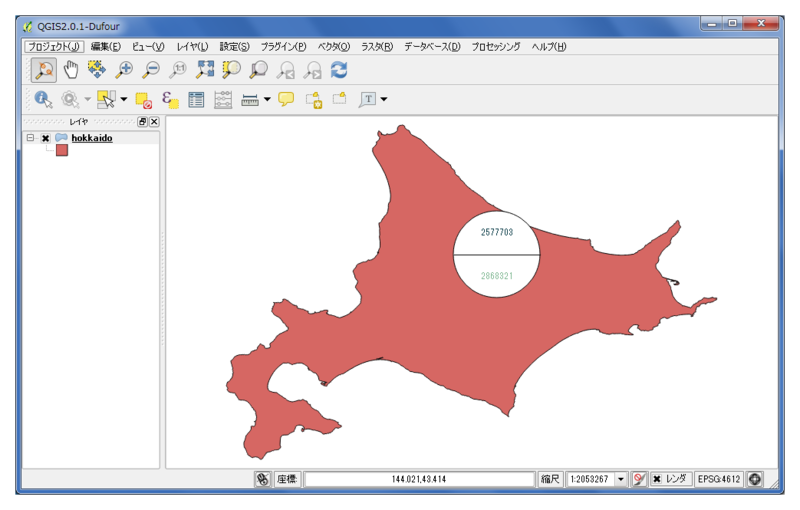Open the レイヤ(L) menu
Screen dimensions: 800x510
192,46
